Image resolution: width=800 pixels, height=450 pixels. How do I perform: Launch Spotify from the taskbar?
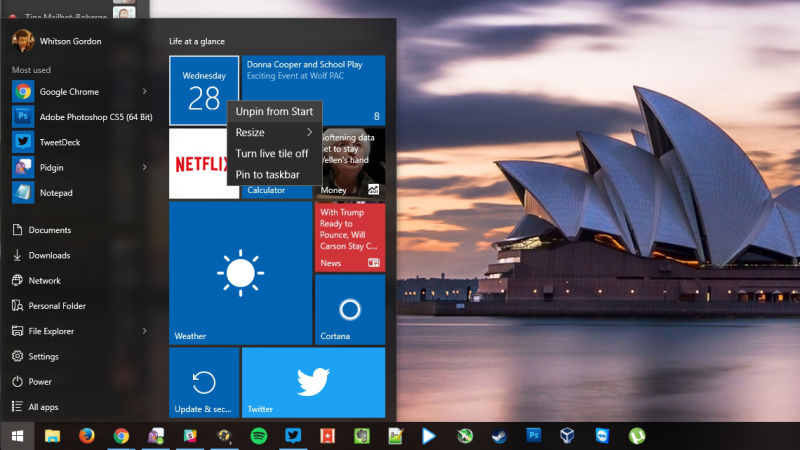pos(259,436)
